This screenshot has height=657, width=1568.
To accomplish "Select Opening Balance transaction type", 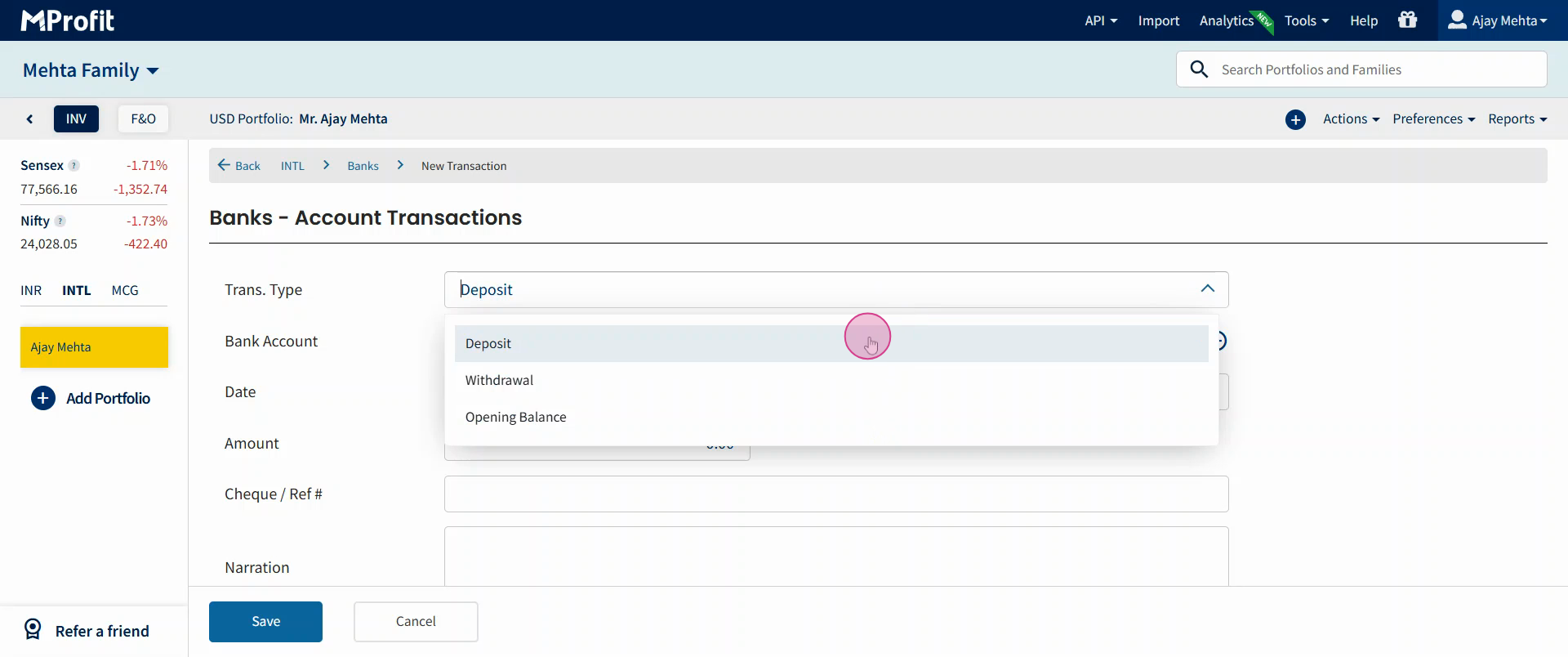I will click(831, 417).
